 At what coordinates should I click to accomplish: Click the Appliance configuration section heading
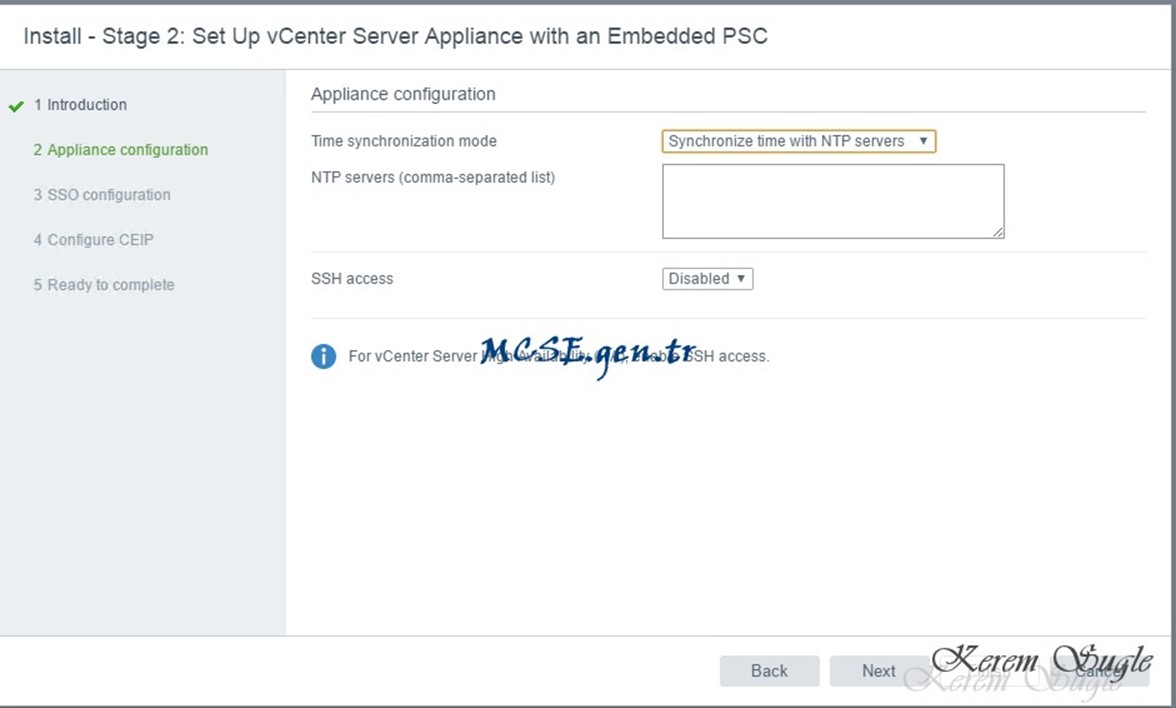point(404,94)
